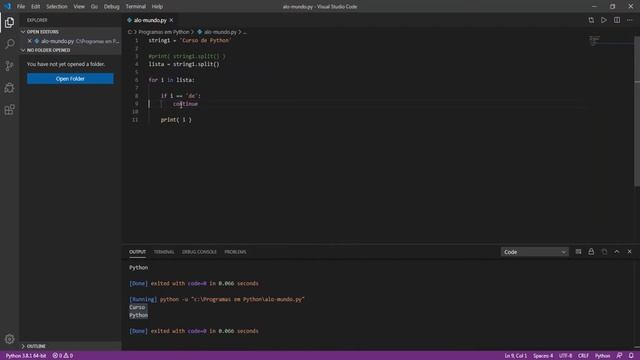Open the Search view in activity bar

(9, 44)
